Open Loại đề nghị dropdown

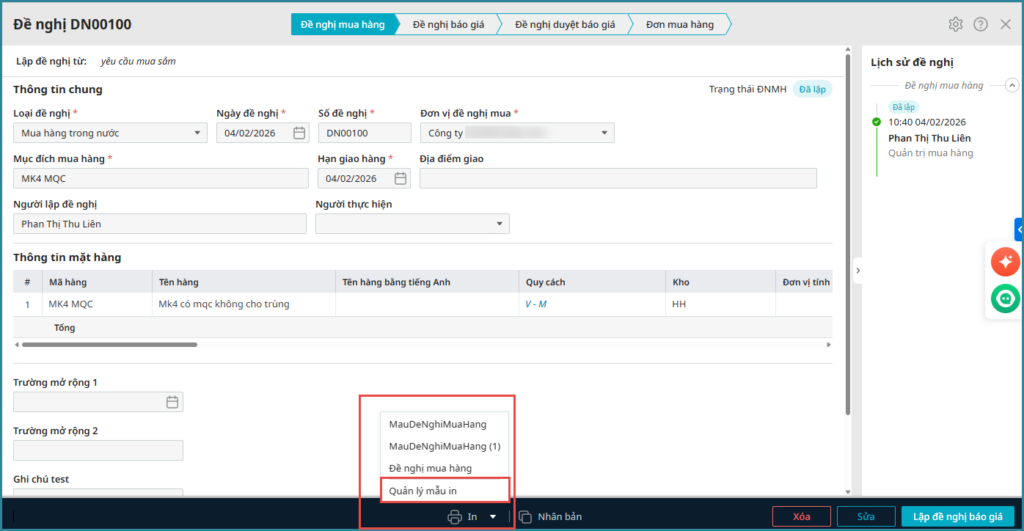(x=197, y=133)
